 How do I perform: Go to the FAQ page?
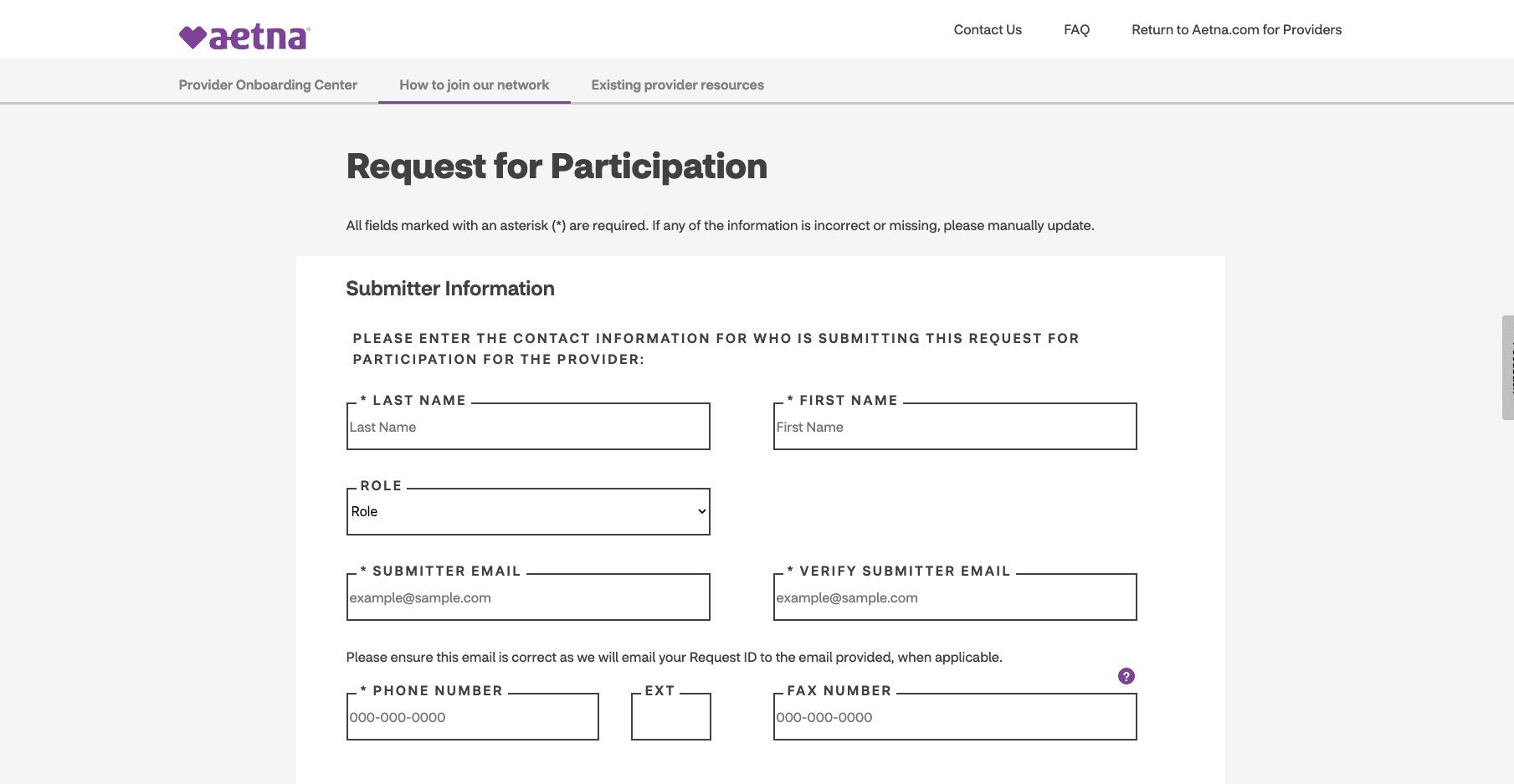pyautogui.click(x=1076, y=29)
